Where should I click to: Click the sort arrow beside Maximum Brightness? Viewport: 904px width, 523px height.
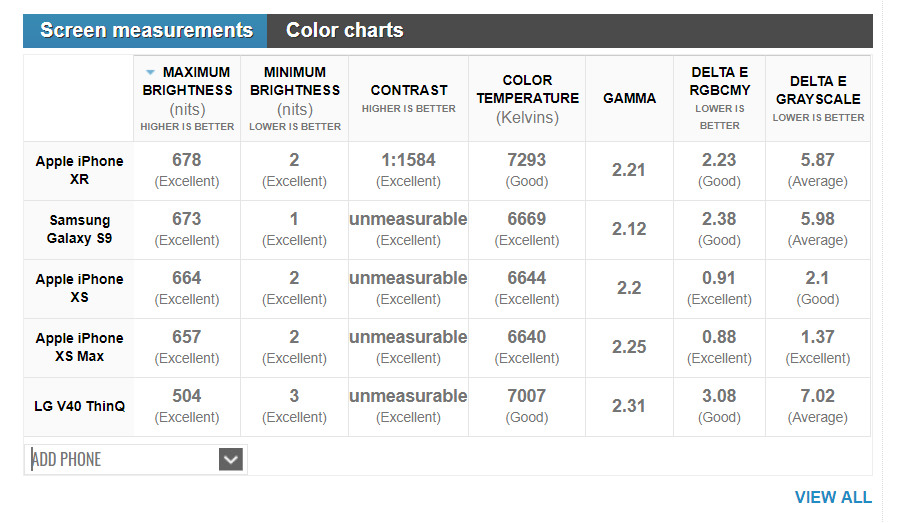click(150, 72)
